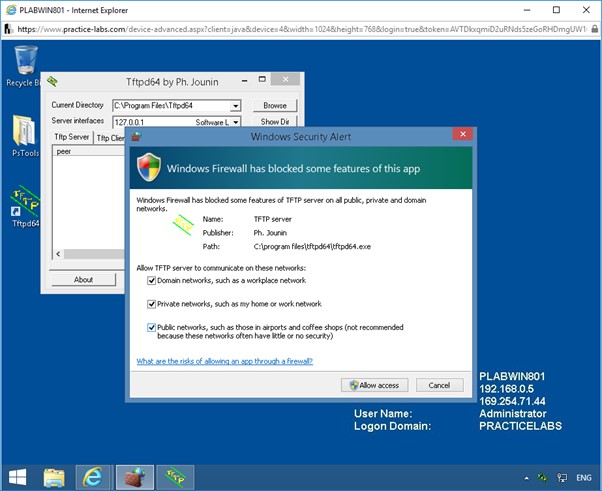Click the Allow access button
This screenshot has width=602, height=491.
374,385
